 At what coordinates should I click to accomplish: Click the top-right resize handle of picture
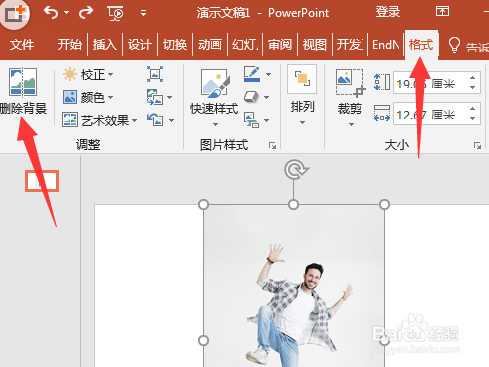(384, 204)
